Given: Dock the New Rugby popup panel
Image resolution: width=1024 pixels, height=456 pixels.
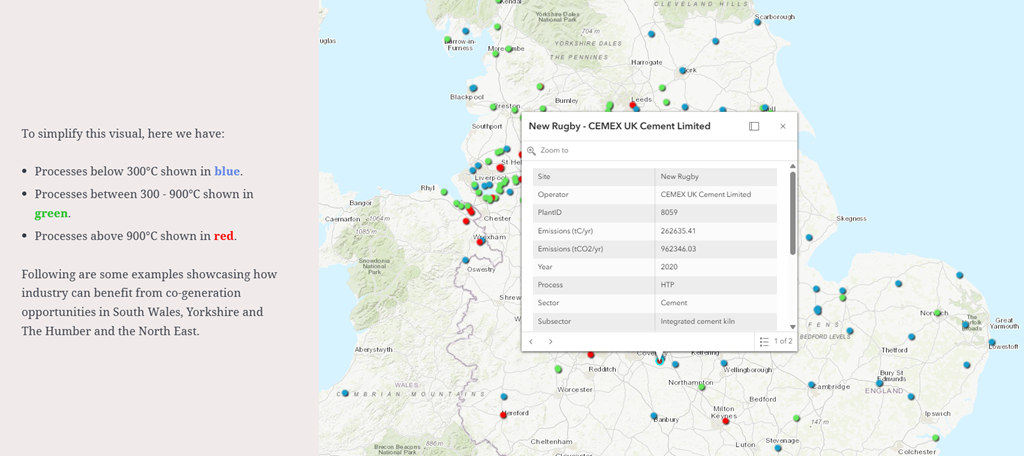Looking at the screenshot, I should (x=754, y=126).
